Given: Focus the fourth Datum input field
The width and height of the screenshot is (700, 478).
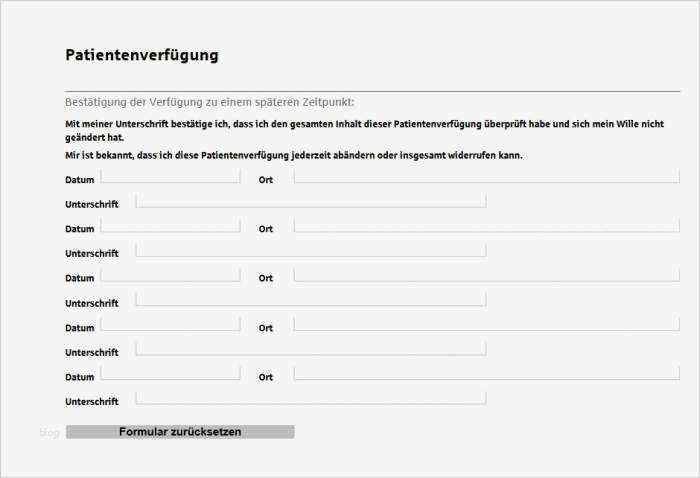Looking at the screenshot, I should (170, 325).
